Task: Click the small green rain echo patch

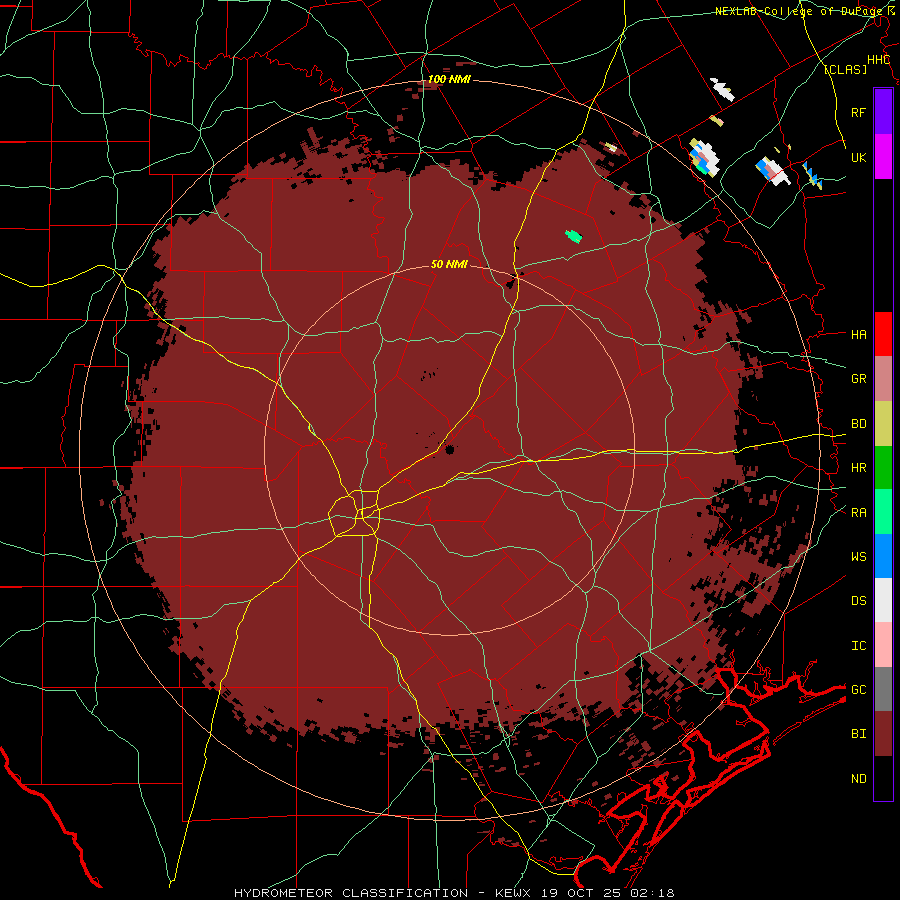Action: point(573,236)
